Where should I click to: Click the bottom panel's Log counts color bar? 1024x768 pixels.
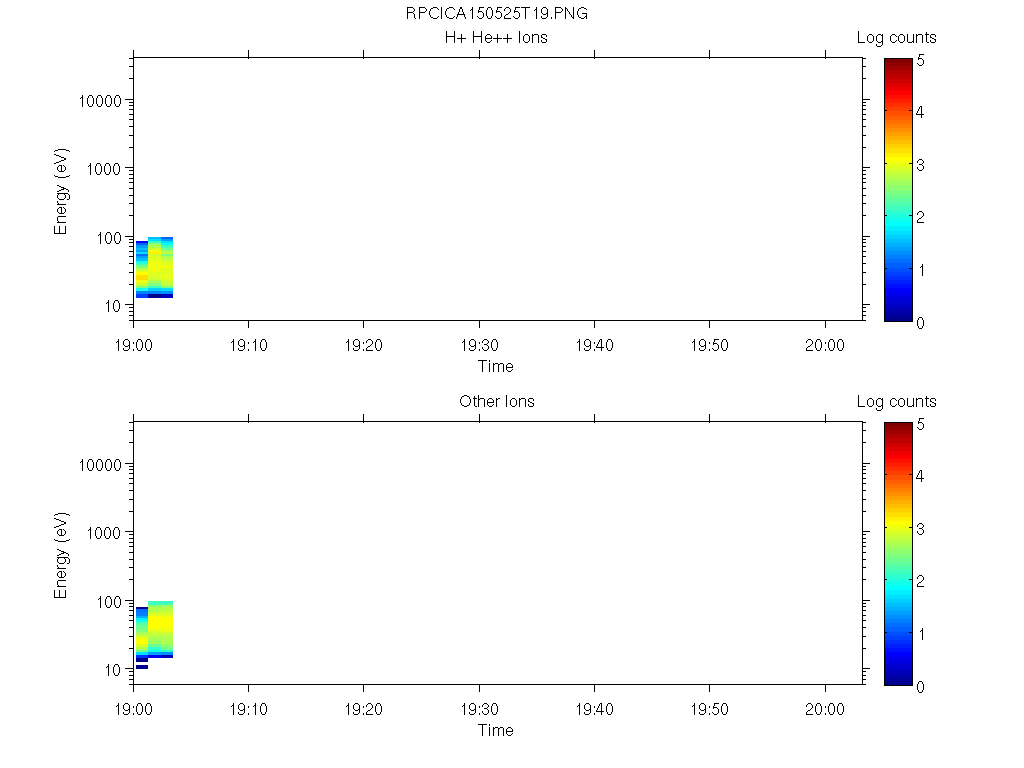tap(898, 554)
